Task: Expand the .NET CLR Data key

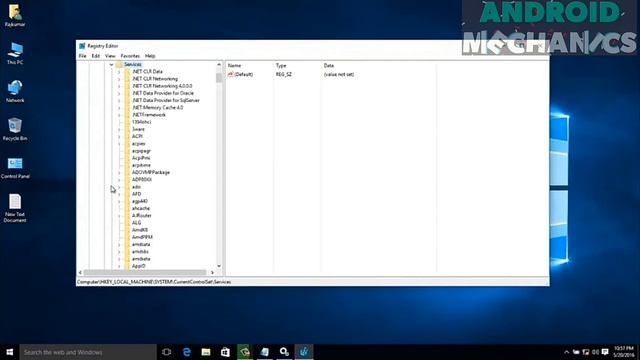Action: pyautogui.click(x=119, y=72)
